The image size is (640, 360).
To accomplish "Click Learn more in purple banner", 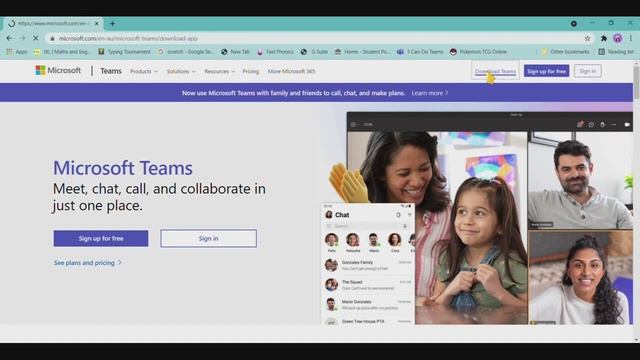I will click(x=430, y=93).
